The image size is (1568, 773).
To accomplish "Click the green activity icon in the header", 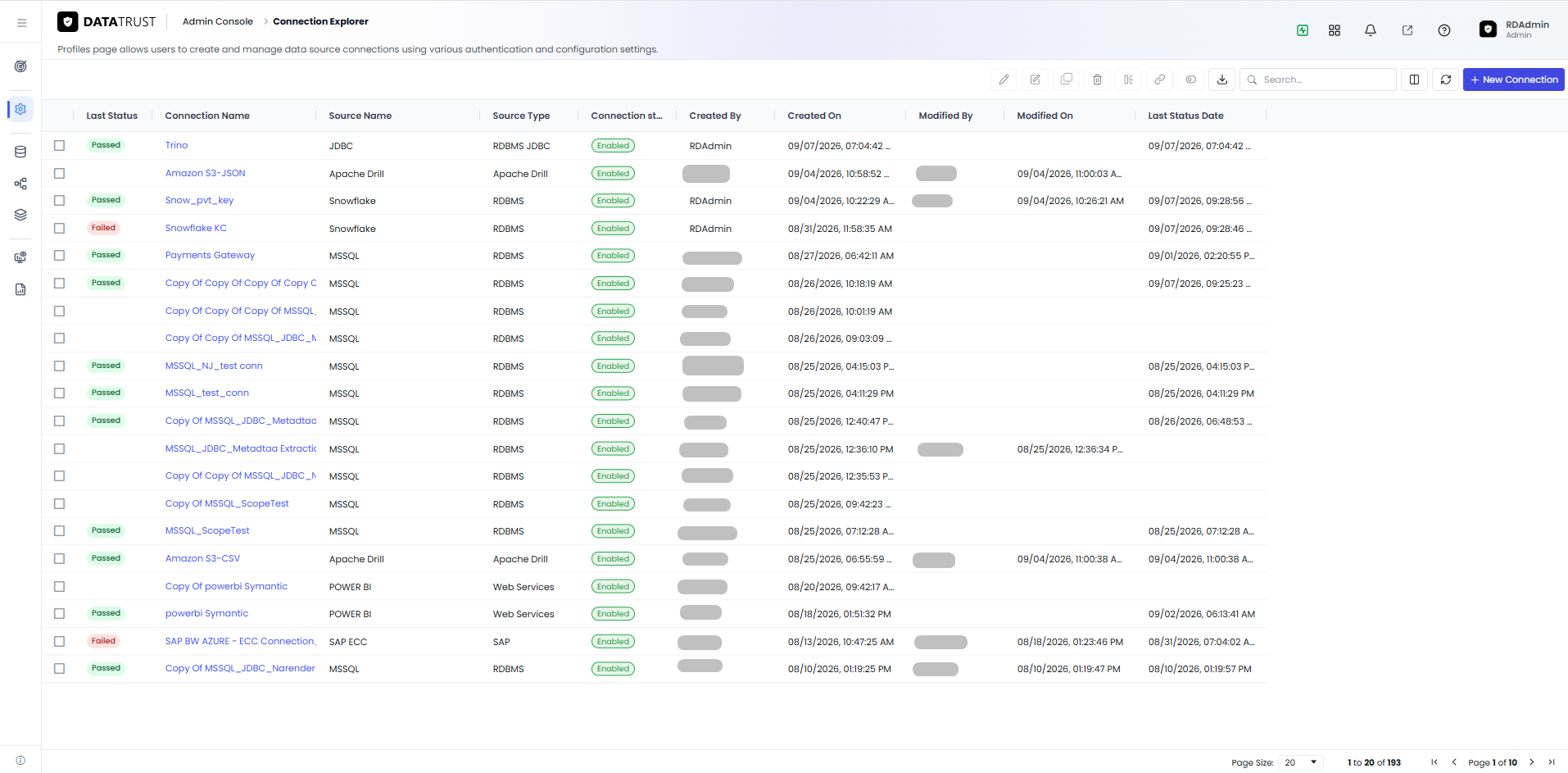I will tap(1302, 30).
